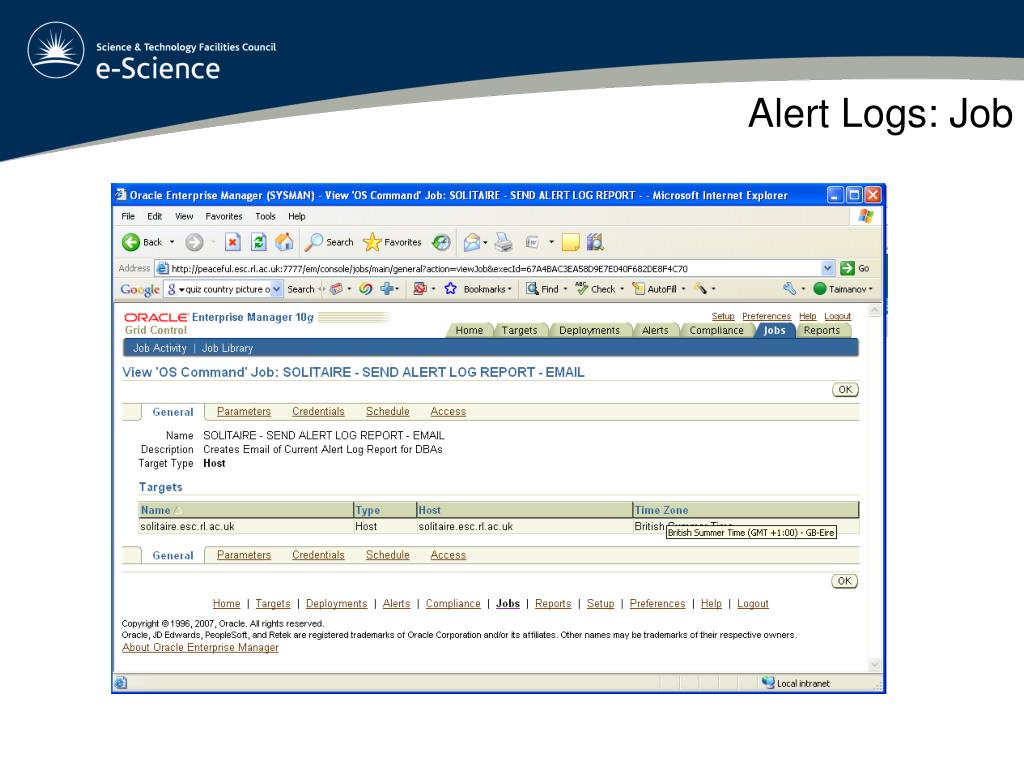Open the Address bar dropdown arrow
This screenshot has height=768, width=1024.
pos(827,268)
